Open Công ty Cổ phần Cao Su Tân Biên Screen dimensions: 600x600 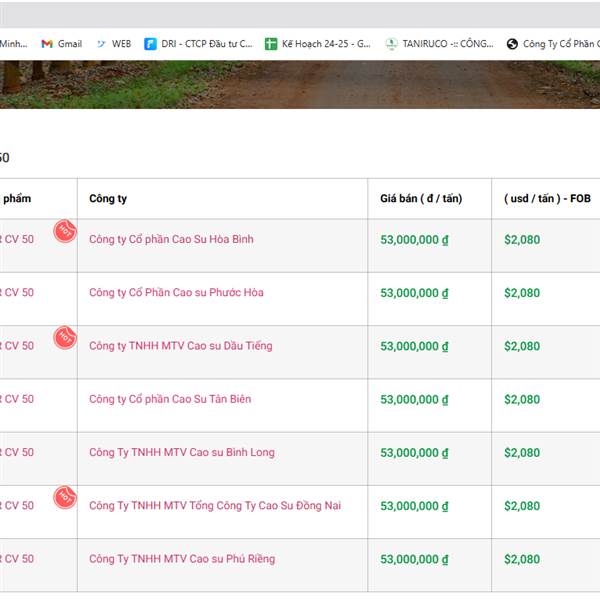click(170, 399)
